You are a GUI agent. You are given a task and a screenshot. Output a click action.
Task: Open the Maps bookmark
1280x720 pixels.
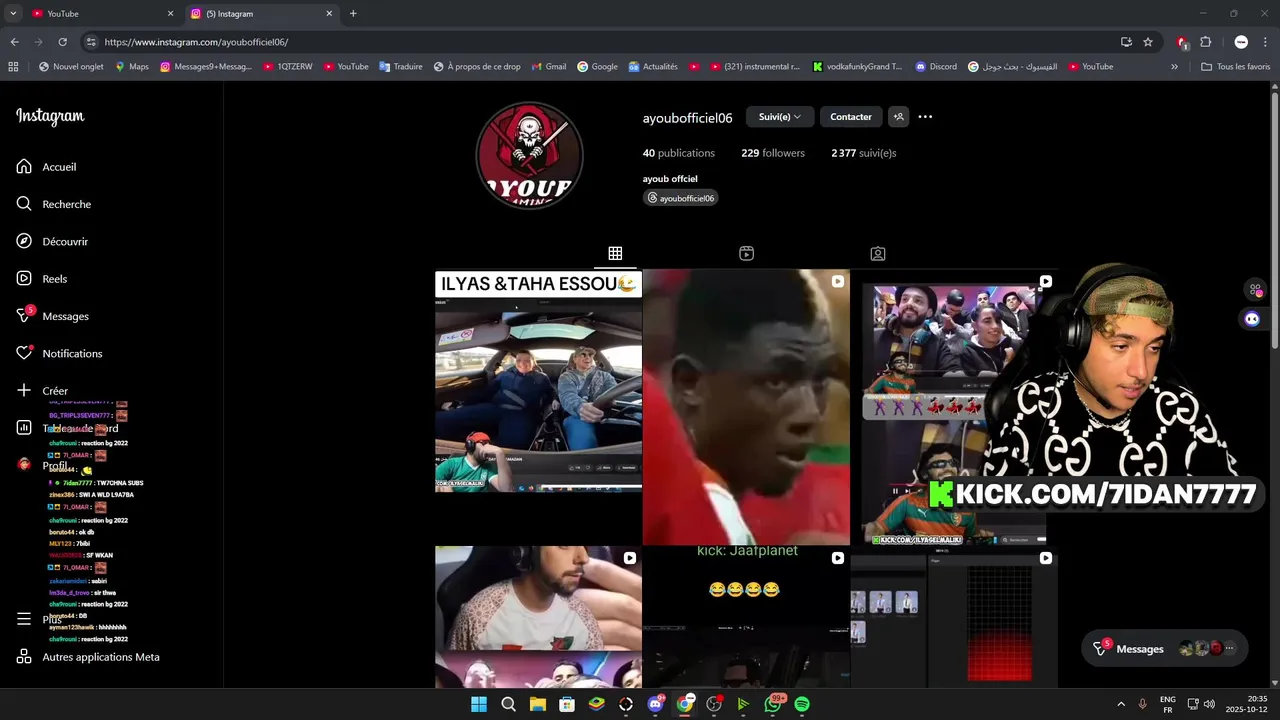tap(132, 67)
